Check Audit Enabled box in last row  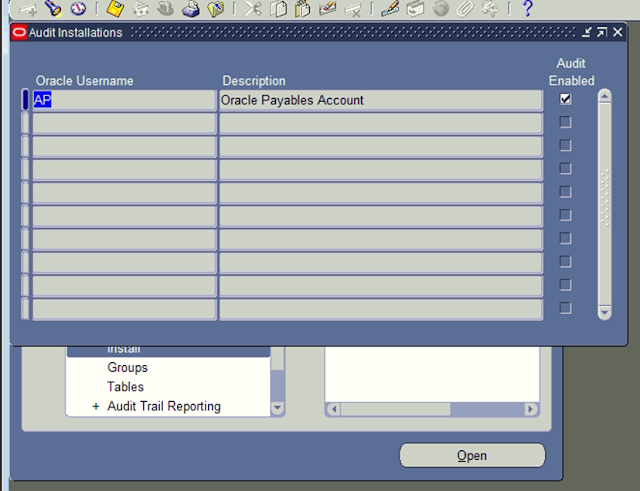coord(566,309)
